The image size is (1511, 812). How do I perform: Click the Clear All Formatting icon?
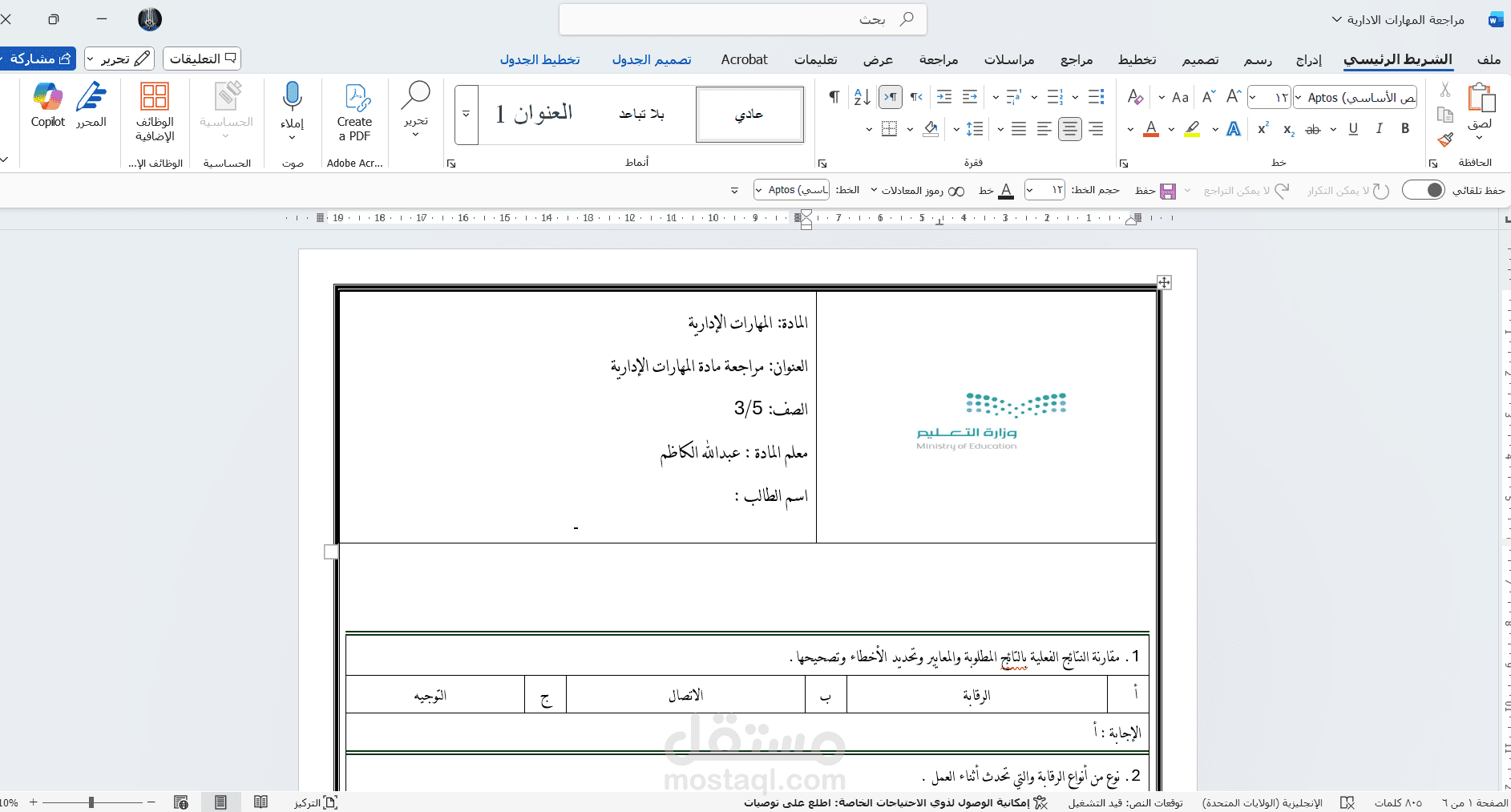pyautogui.click(x=1135, y=97)
